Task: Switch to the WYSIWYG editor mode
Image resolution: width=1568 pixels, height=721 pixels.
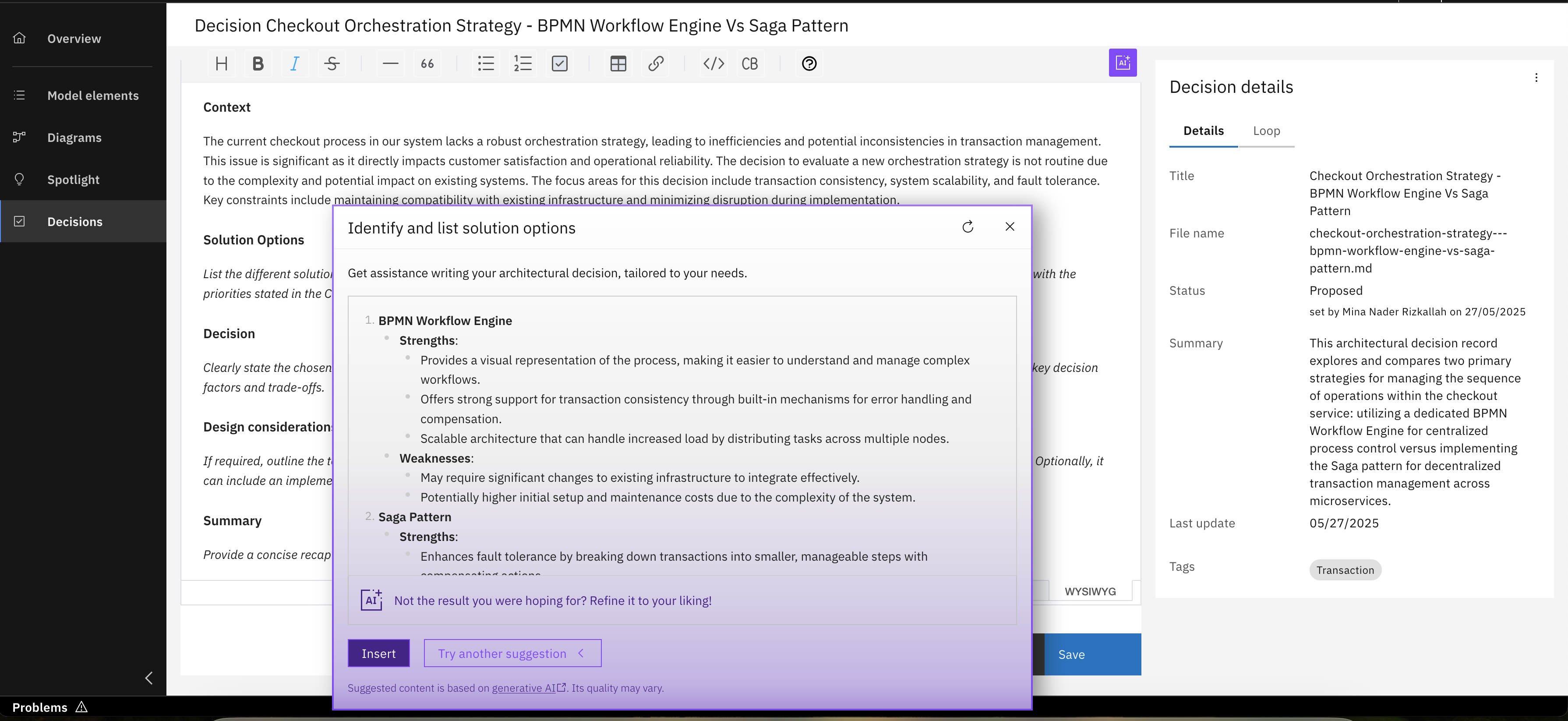Action: click(1090, 591)
